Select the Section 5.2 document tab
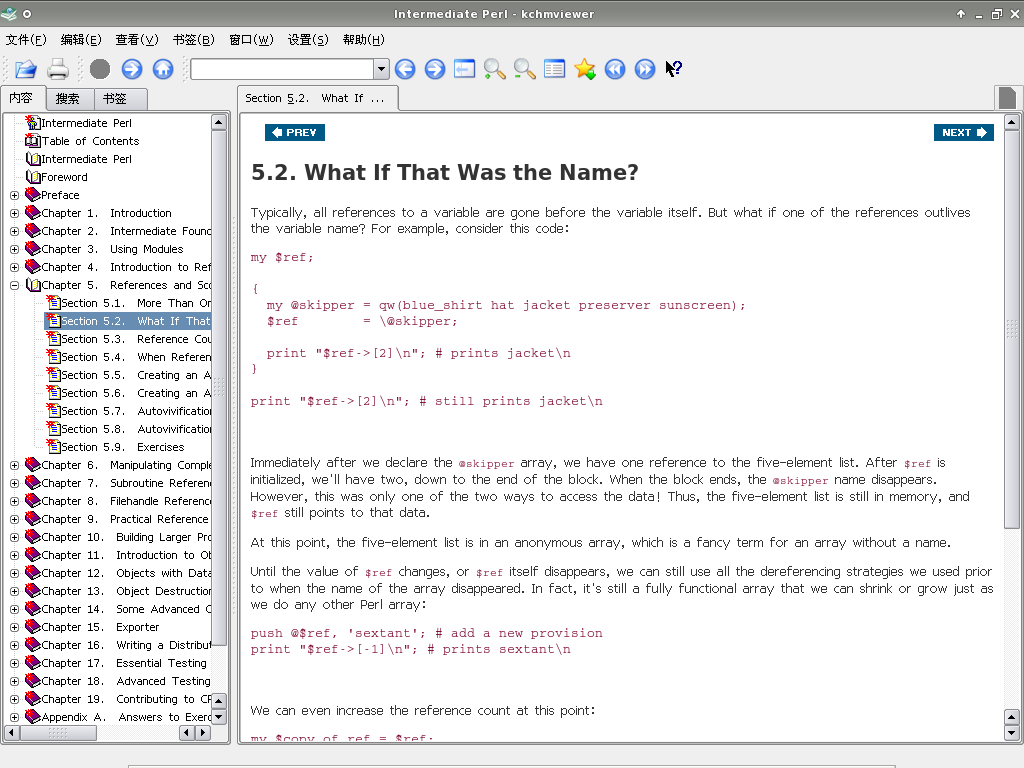This screenshot has width=1024, height=768. tap(317, 98)
